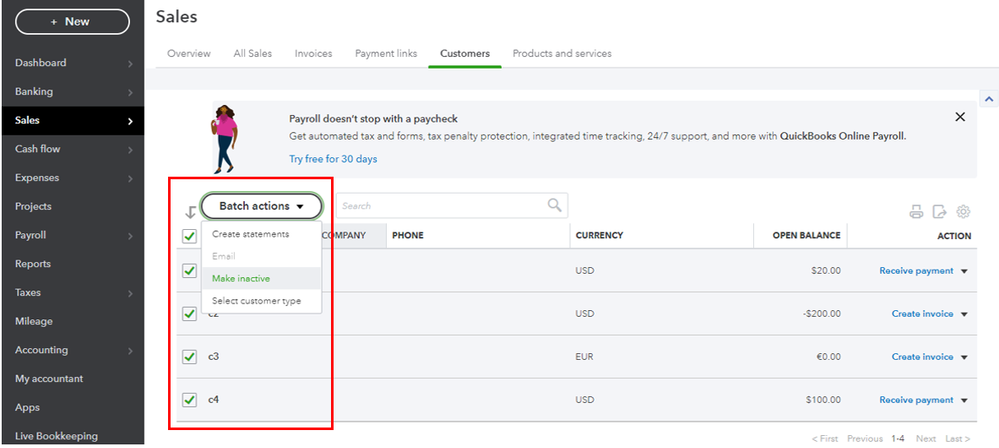Expand the action arrow next to Create invoice for c3
This screenshot has width=999, height=448.
coord(964,357)
